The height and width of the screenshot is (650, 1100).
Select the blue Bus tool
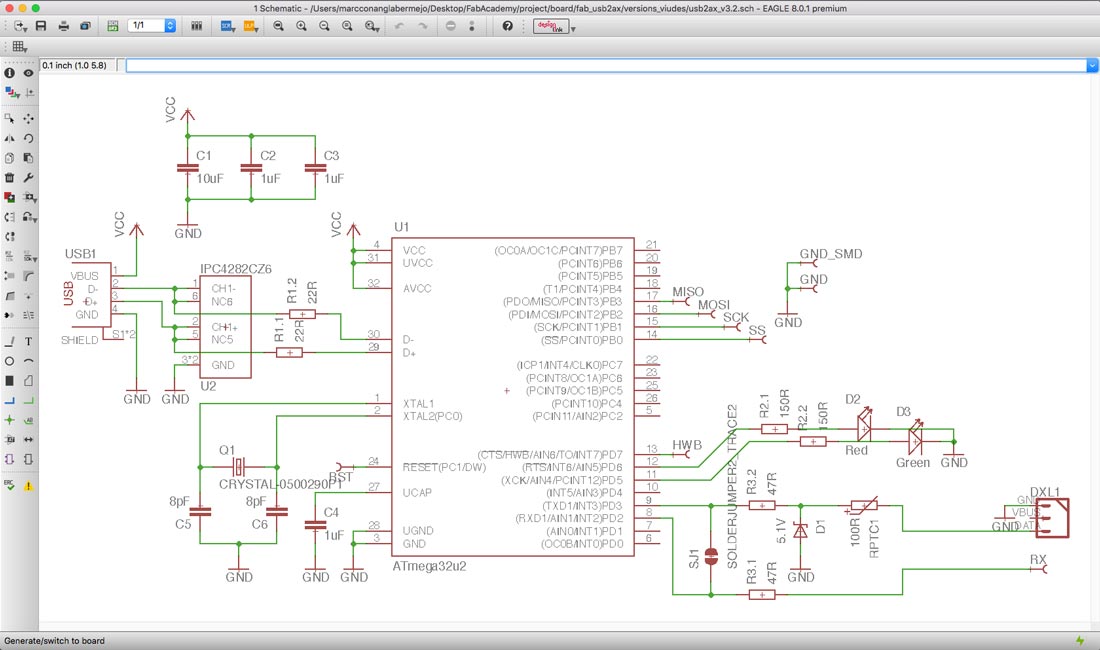[9, 401]
